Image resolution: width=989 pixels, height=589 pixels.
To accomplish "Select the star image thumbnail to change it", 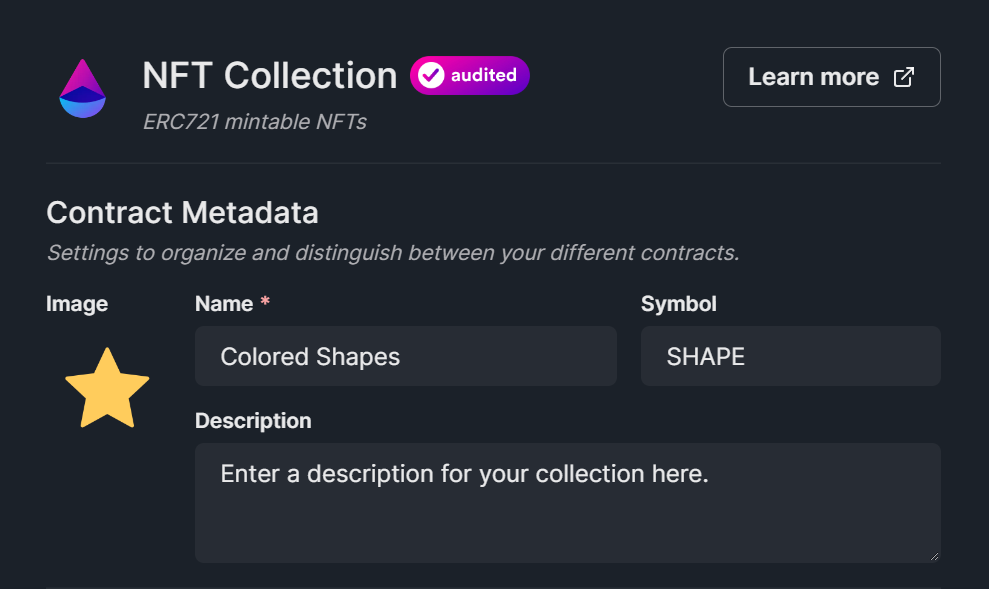I will click(106, 388).
